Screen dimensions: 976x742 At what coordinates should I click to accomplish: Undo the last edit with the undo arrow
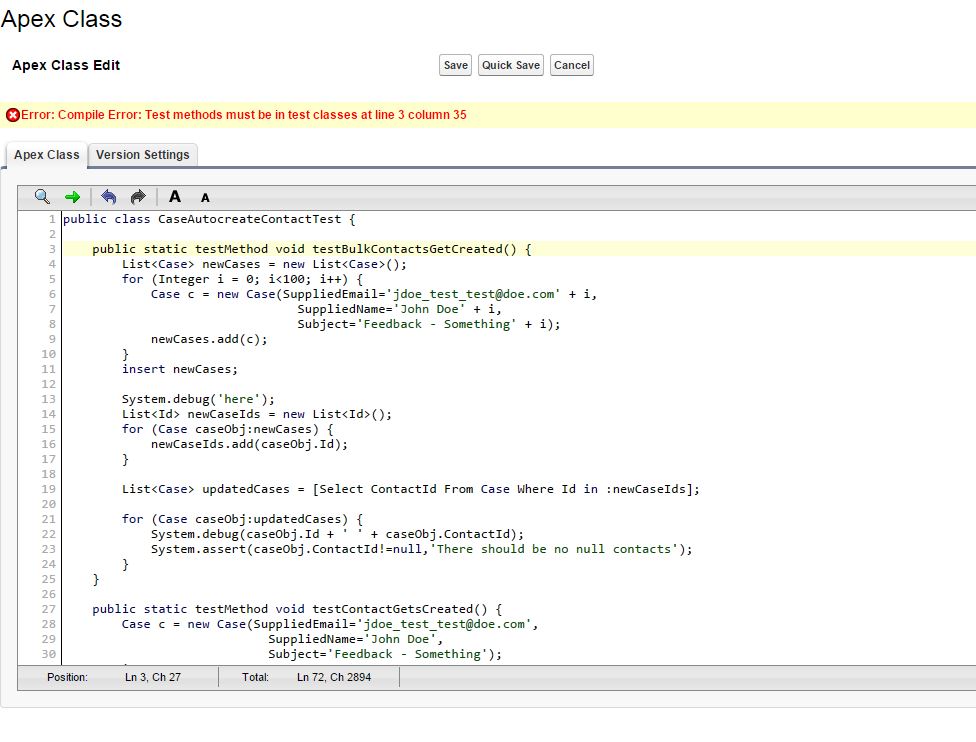[108, 197]
